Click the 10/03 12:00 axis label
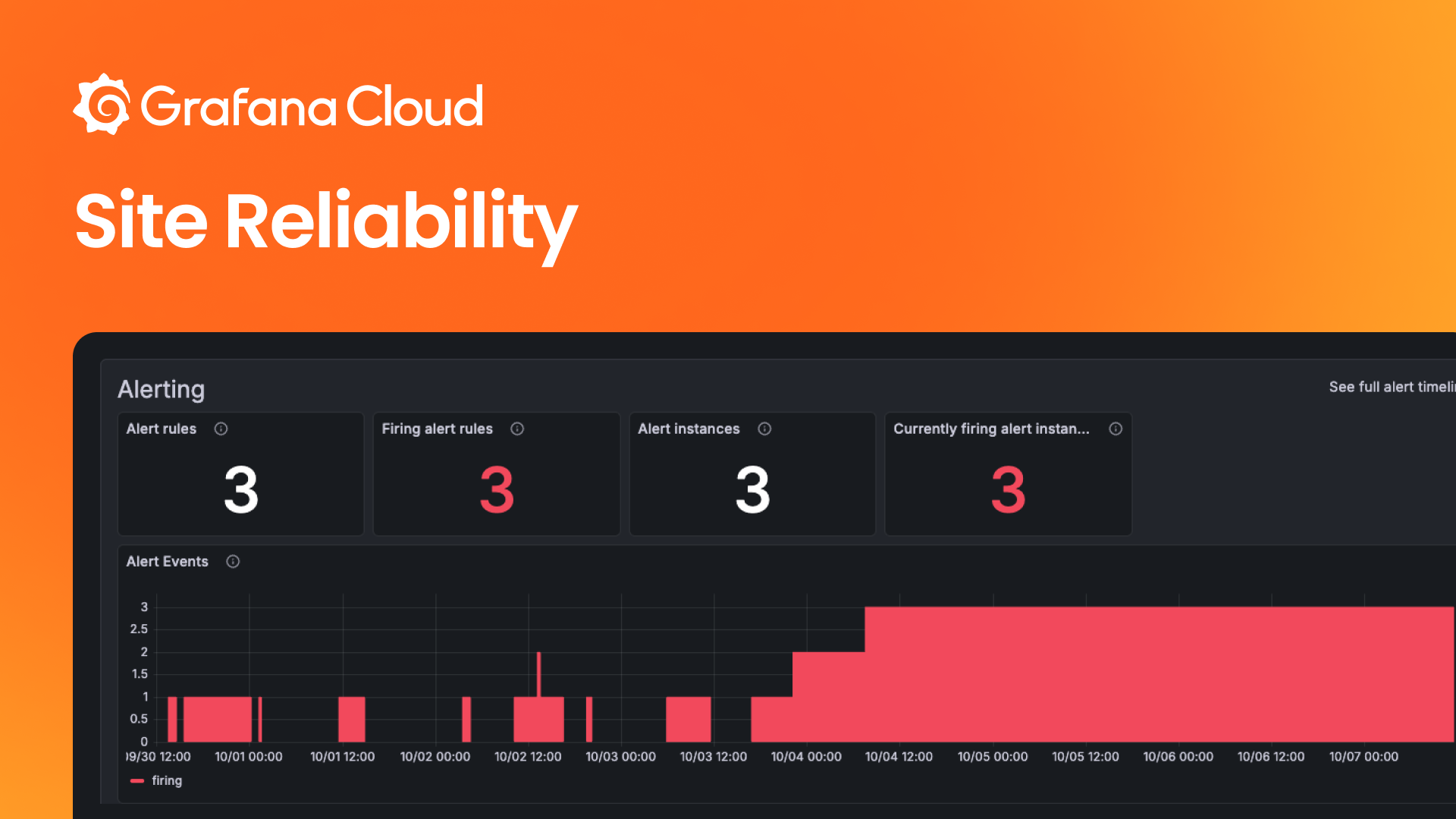 coord(714,757)
